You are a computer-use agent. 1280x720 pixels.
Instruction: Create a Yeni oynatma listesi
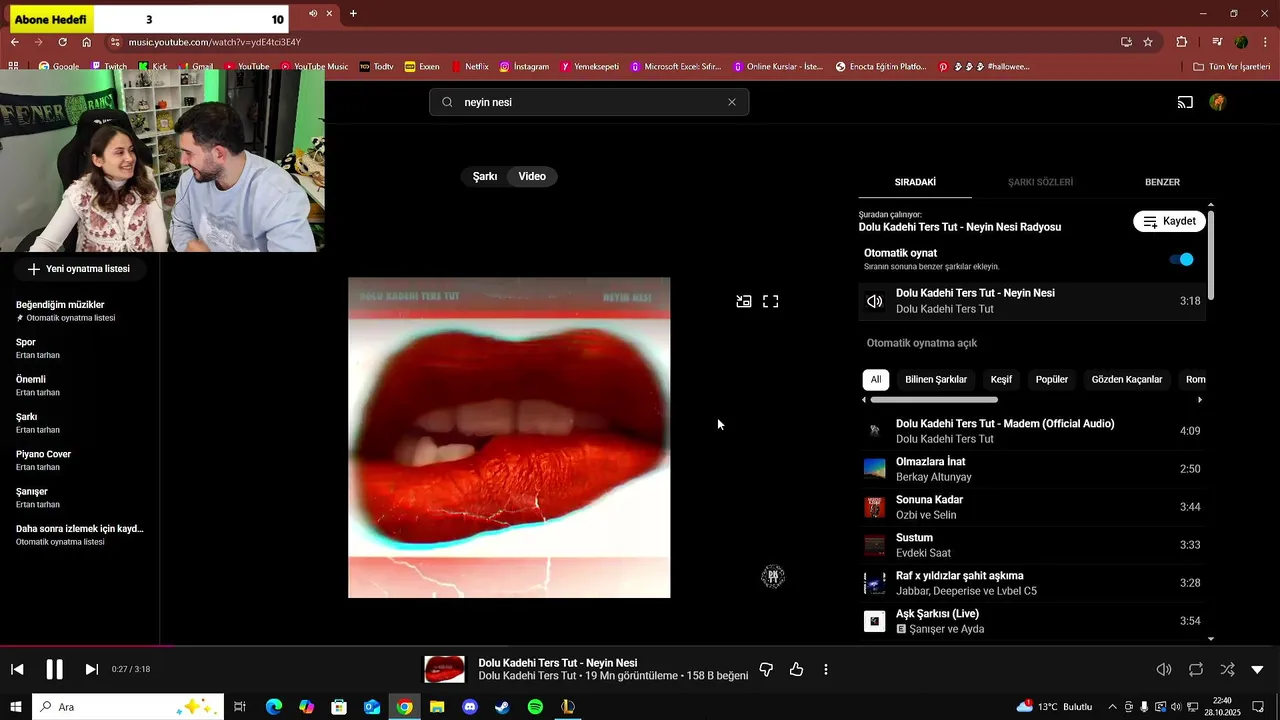click(79, 269)
